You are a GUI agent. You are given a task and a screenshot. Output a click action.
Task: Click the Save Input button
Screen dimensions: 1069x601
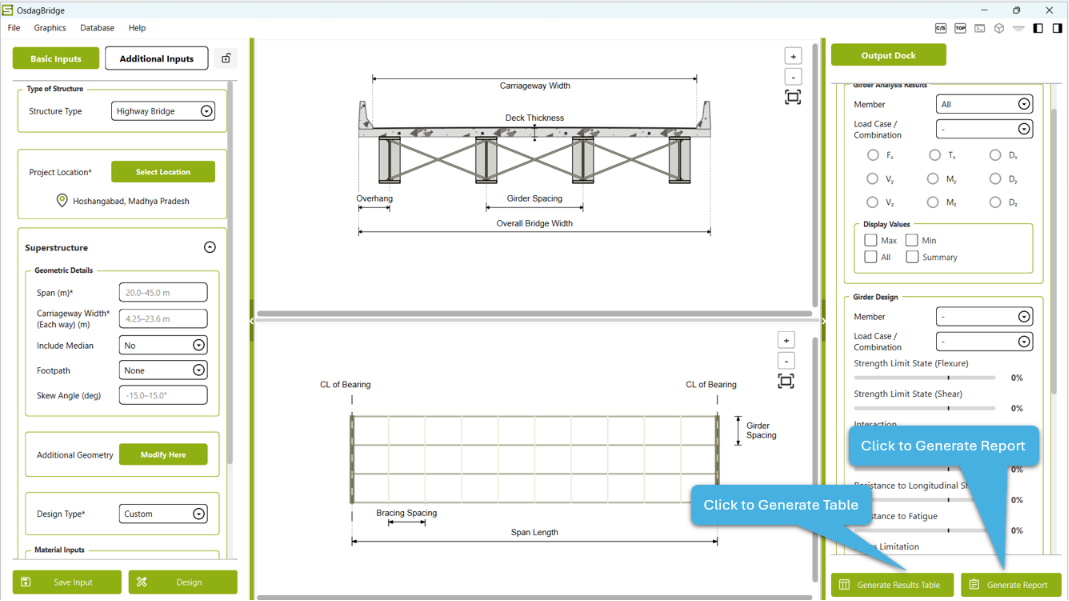point(67,582)
